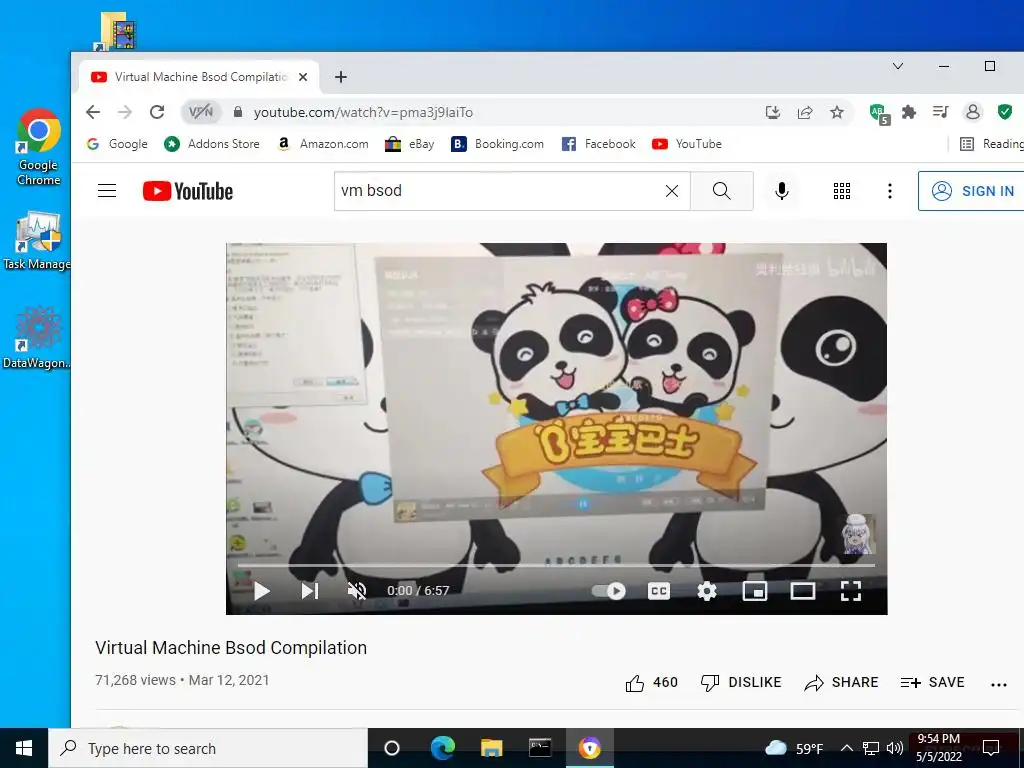Open the notification center
The width and height of the screenshot is (1024, 768).
click(x=991, y=748)
